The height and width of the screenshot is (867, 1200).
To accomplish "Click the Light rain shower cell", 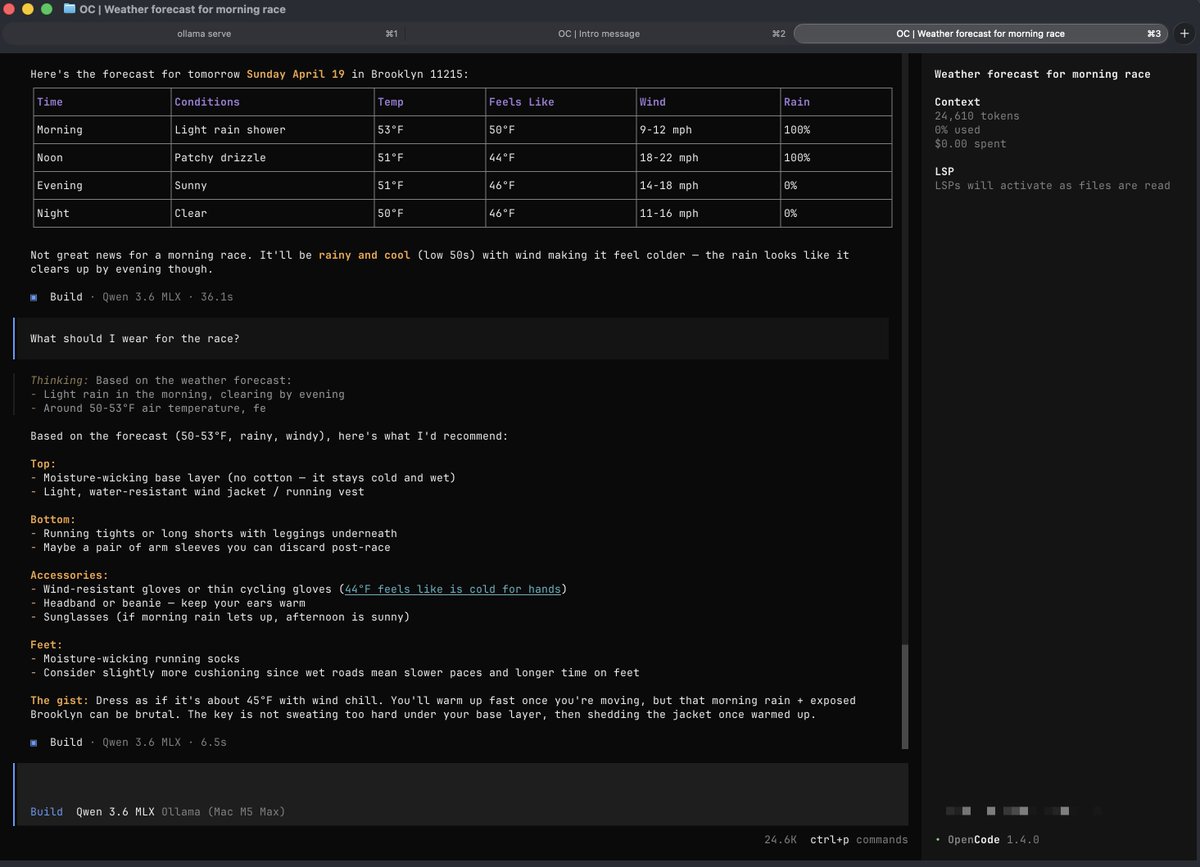I will click(230, 130).
